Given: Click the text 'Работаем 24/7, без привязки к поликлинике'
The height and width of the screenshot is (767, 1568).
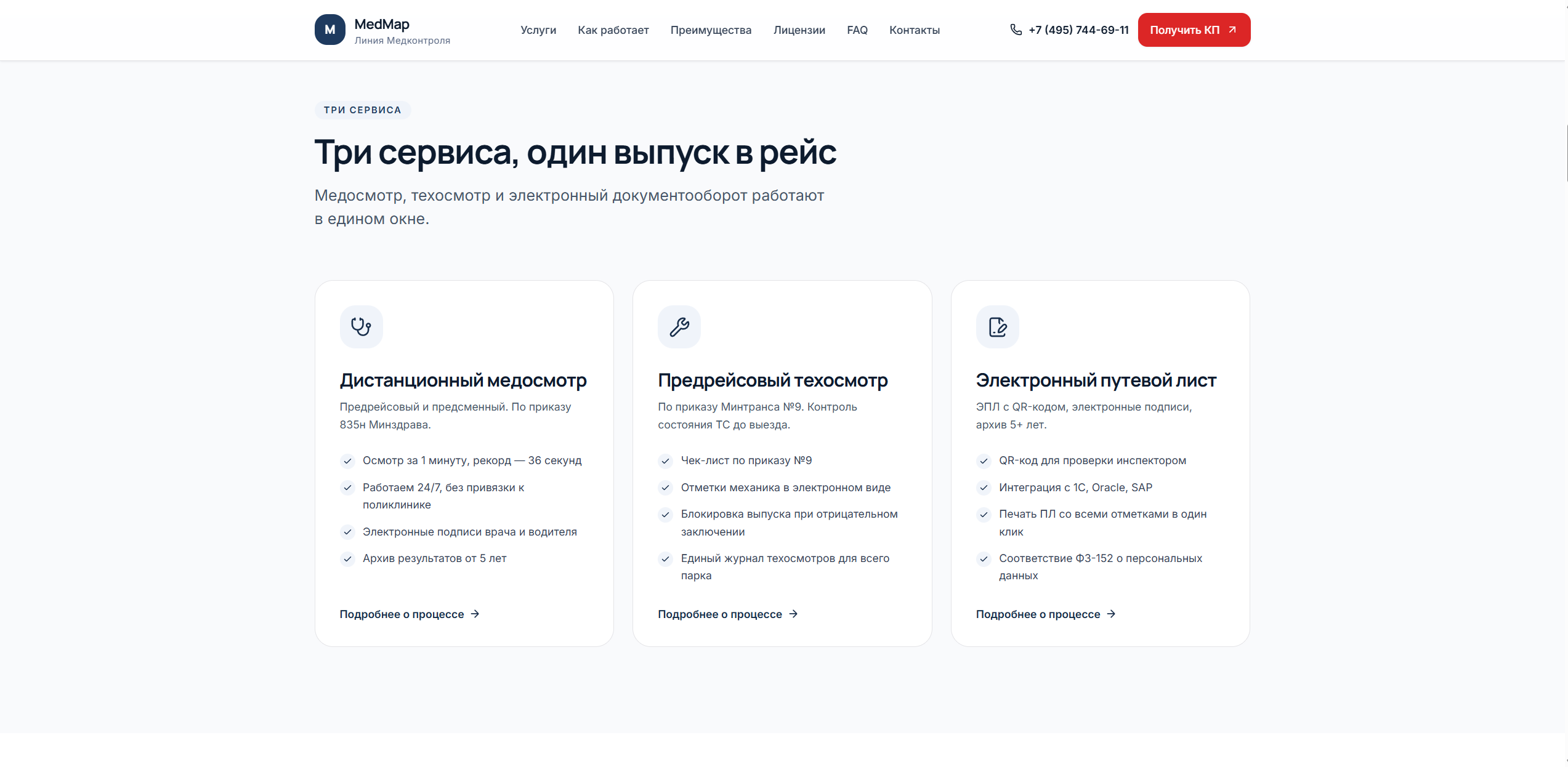Looking at the screenshot, I should pyautogui.click(x=443, y=496).
